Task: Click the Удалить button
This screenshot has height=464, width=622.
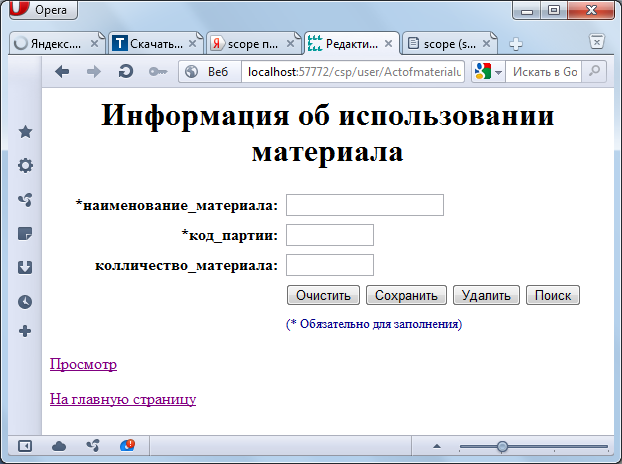Action: click(486, 295)
